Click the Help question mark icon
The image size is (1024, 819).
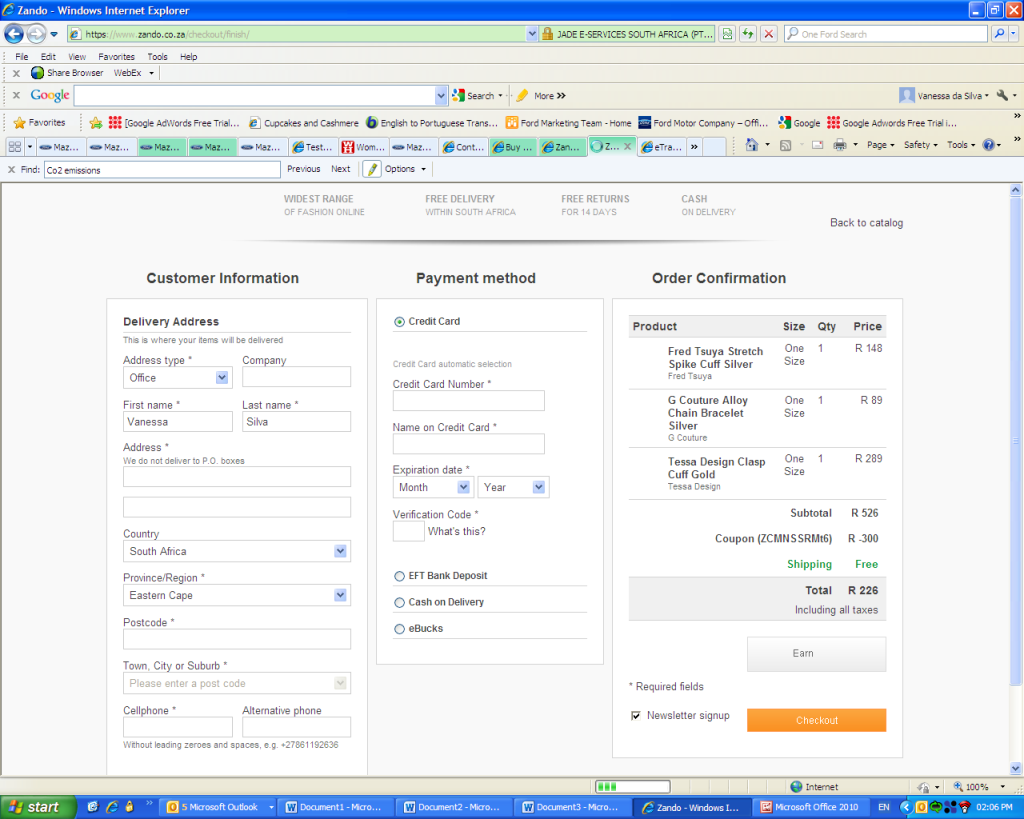(989, 145)
